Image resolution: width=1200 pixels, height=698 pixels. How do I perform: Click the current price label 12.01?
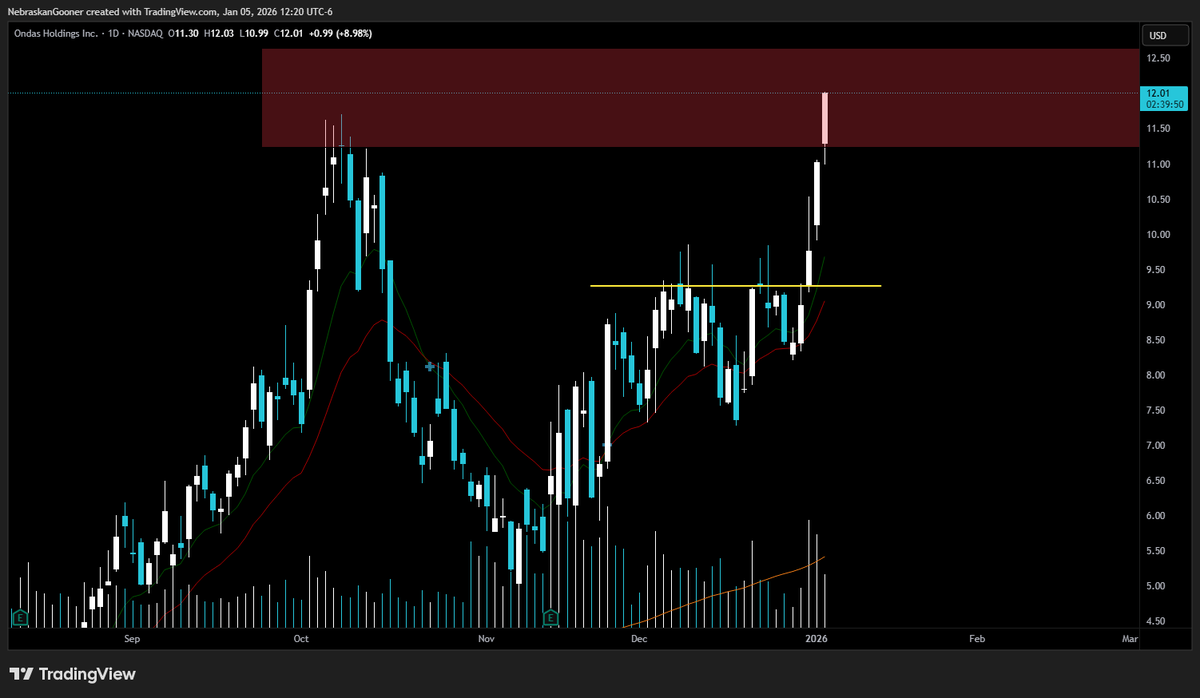pos(1158,93)
